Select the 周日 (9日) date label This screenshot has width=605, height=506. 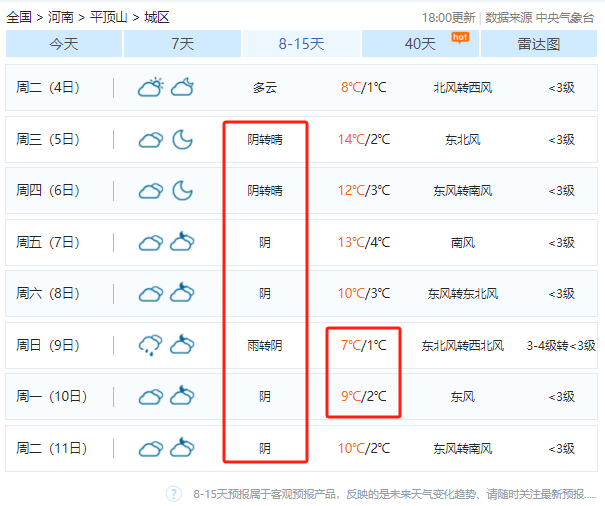48,345
